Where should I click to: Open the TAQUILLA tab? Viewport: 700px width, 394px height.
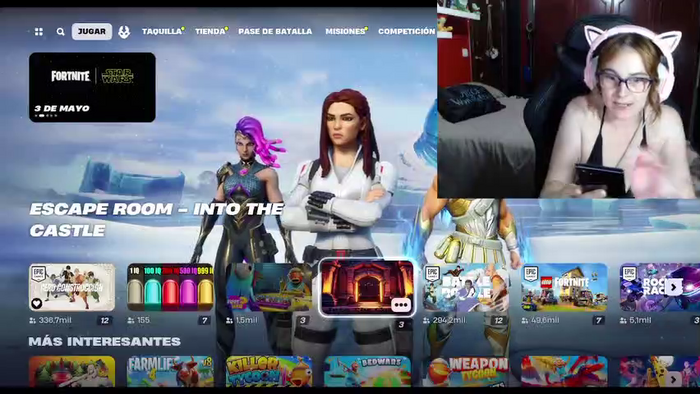click(162, 32)
